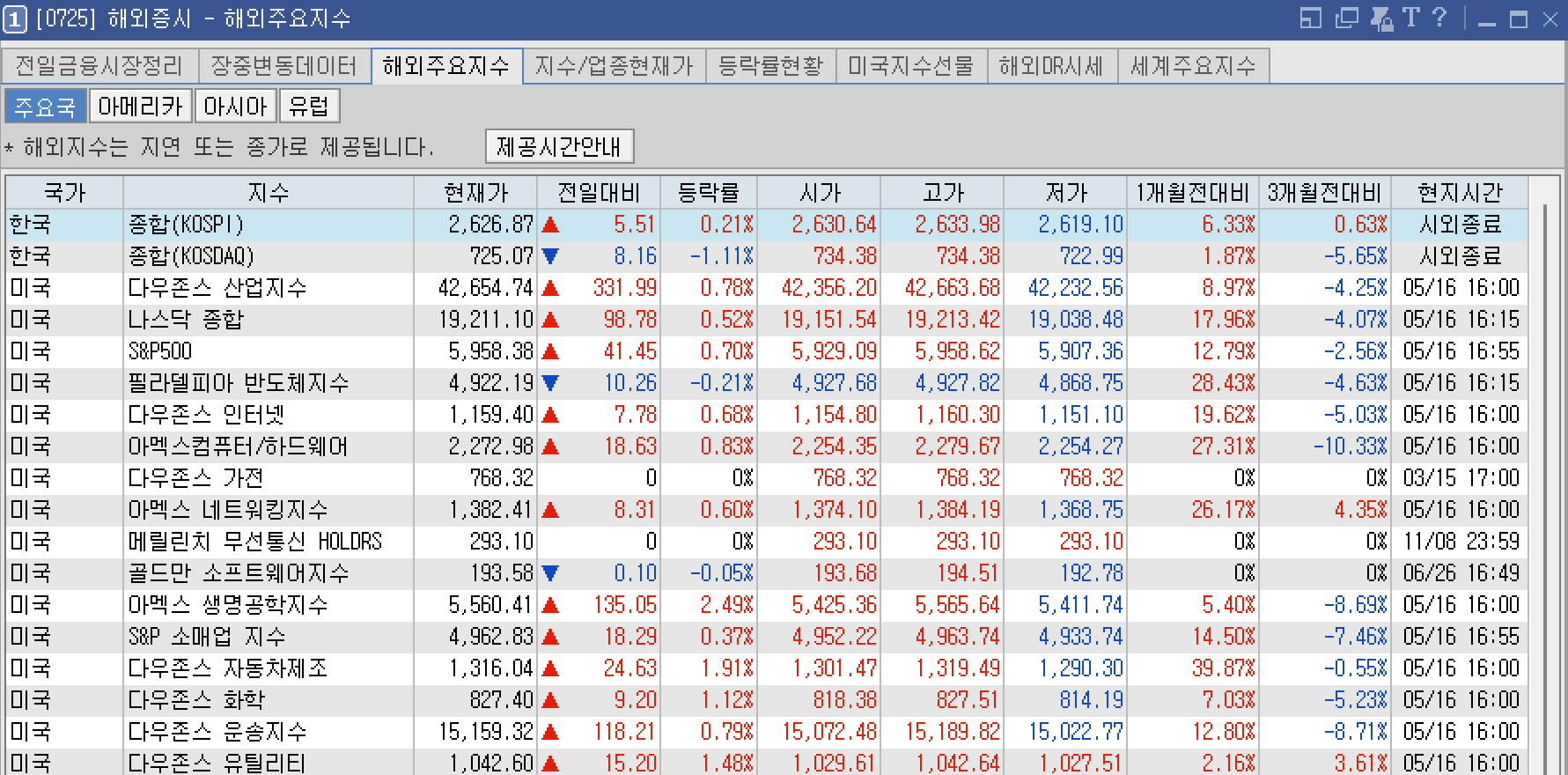Open the 지수/업종현재가 tab
This screenshot has width=1568, height=775.
pos(615,66)
